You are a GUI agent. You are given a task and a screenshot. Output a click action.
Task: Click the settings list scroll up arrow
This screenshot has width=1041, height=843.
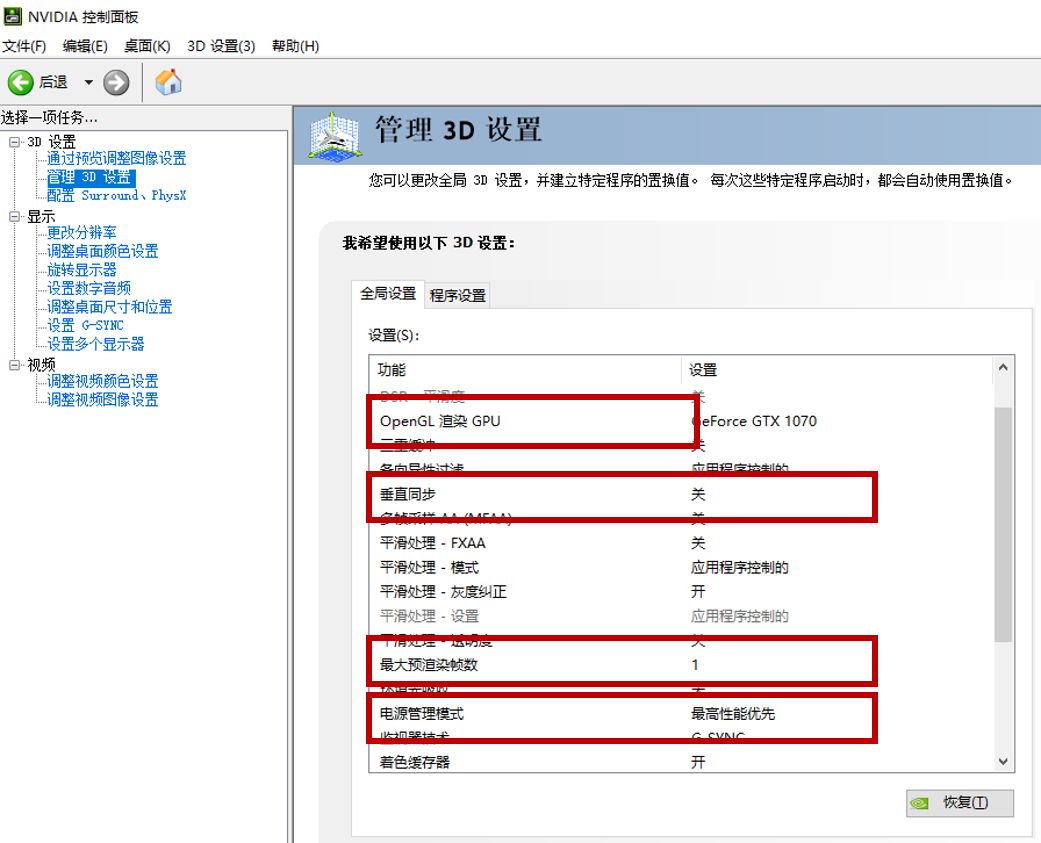(1003, 367)
